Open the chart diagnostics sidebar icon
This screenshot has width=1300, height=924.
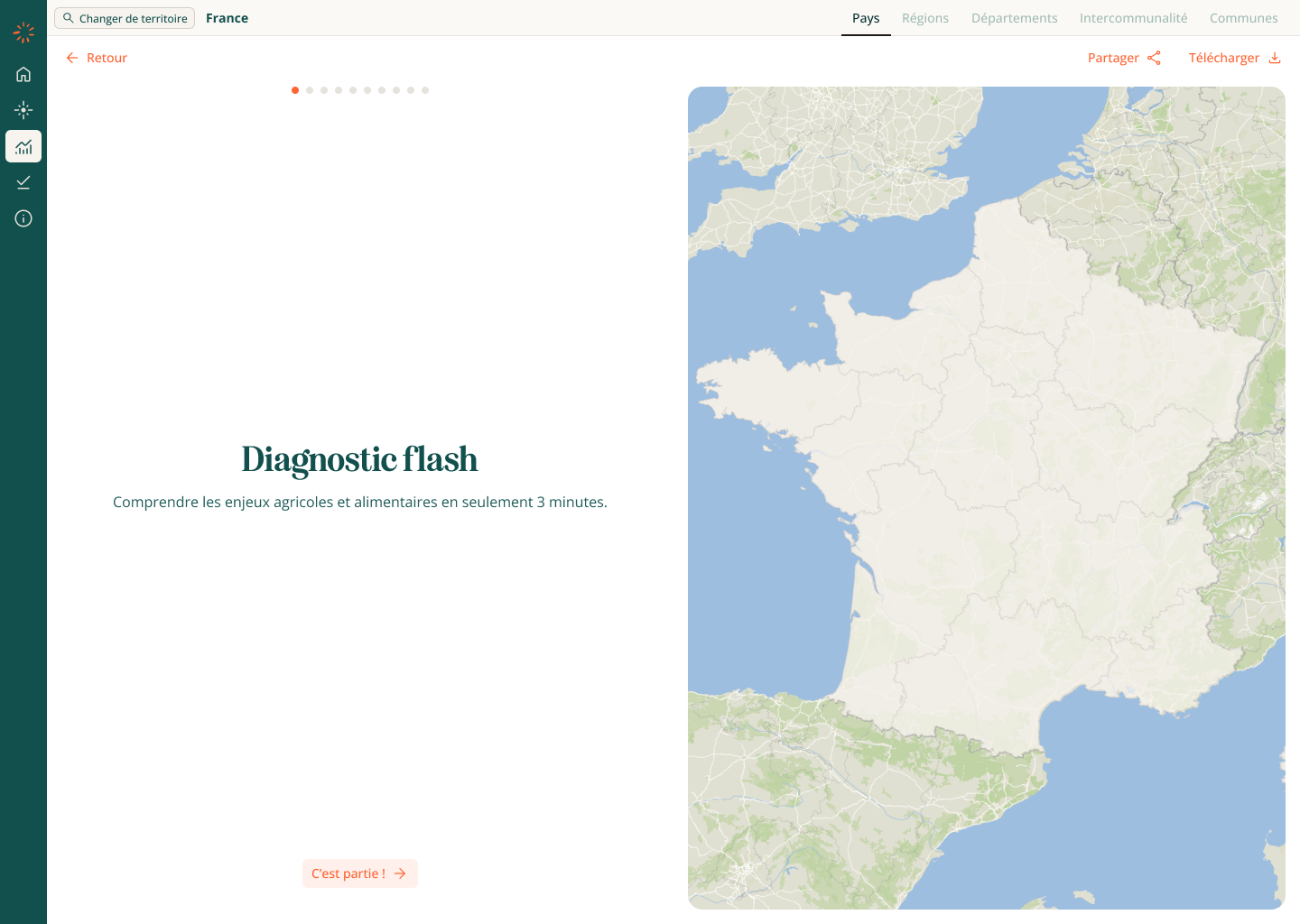23,146
